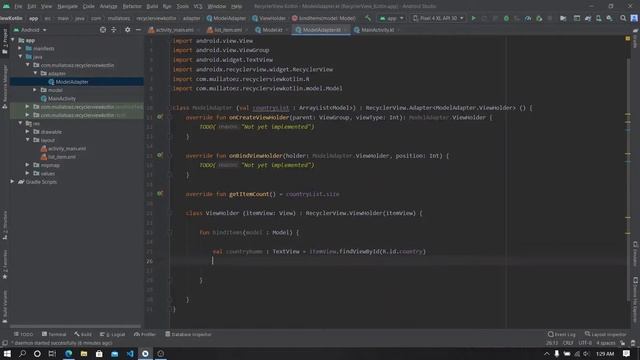This screenshot has height=360, width=640.
Task: Expand the mipmap folder
Action: (28, 165)
